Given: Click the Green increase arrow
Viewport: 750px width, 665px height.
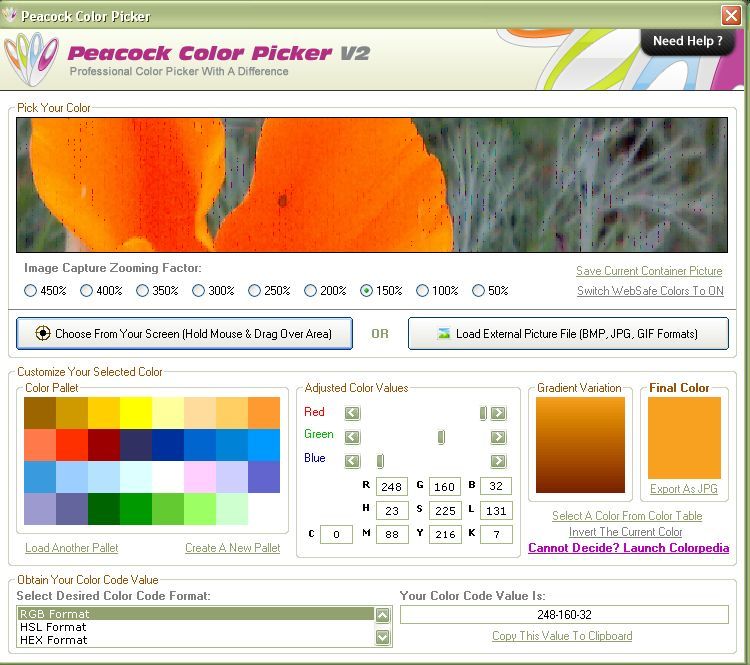Looking at the screenshot, I should [498, 437].
